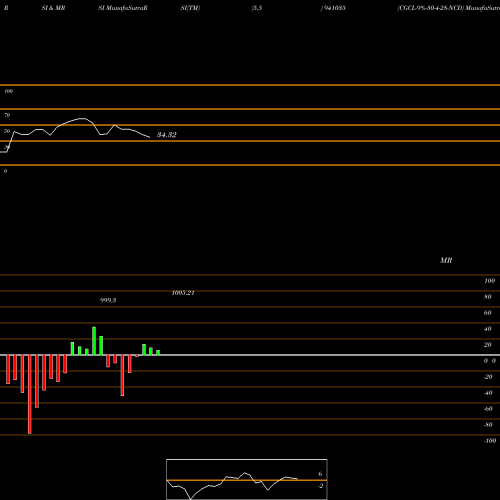Screen dimensions: 500x500
Task: Click the 'MR' panel label
Action: tap(446, 260)
